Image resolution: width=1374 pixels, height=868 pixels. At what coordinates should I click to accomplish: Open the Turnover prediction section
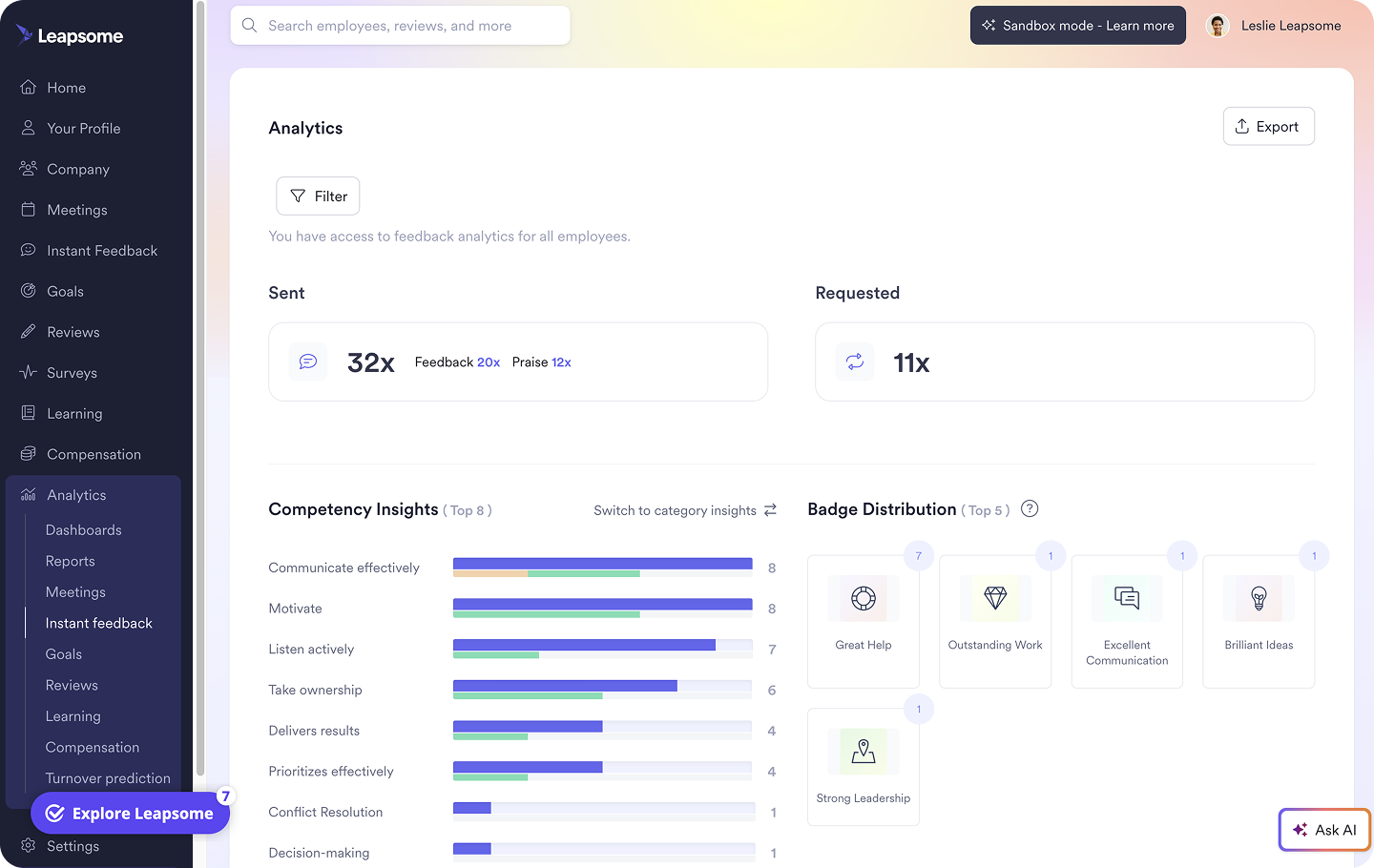(107, 777)
